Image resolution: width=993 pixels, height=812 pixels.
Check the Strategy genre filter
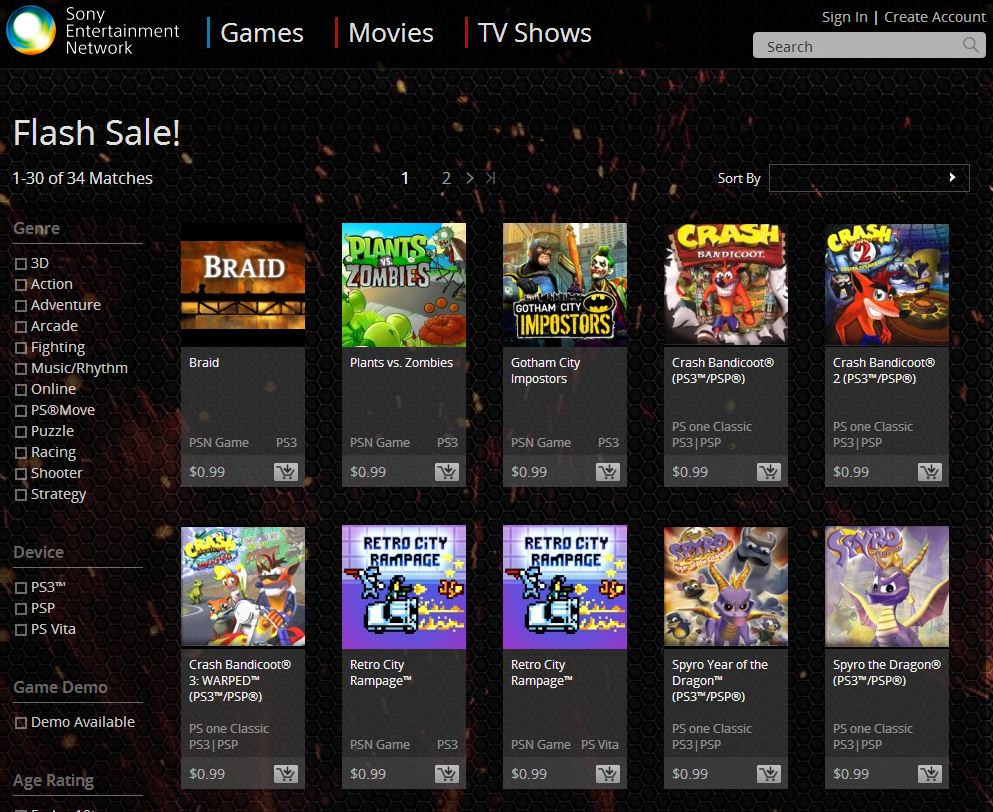click(x=21, y=494)
